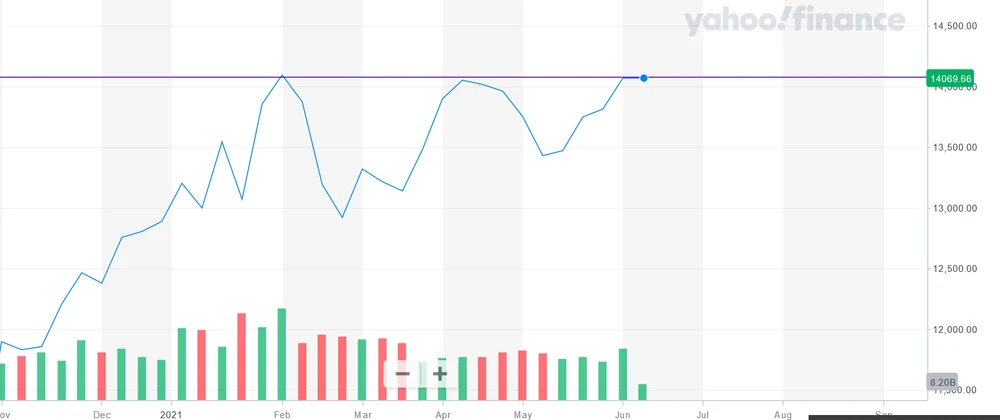The image size is (1000, 420).
Task: Zoom out the chart with minus button
Action: 403,374
